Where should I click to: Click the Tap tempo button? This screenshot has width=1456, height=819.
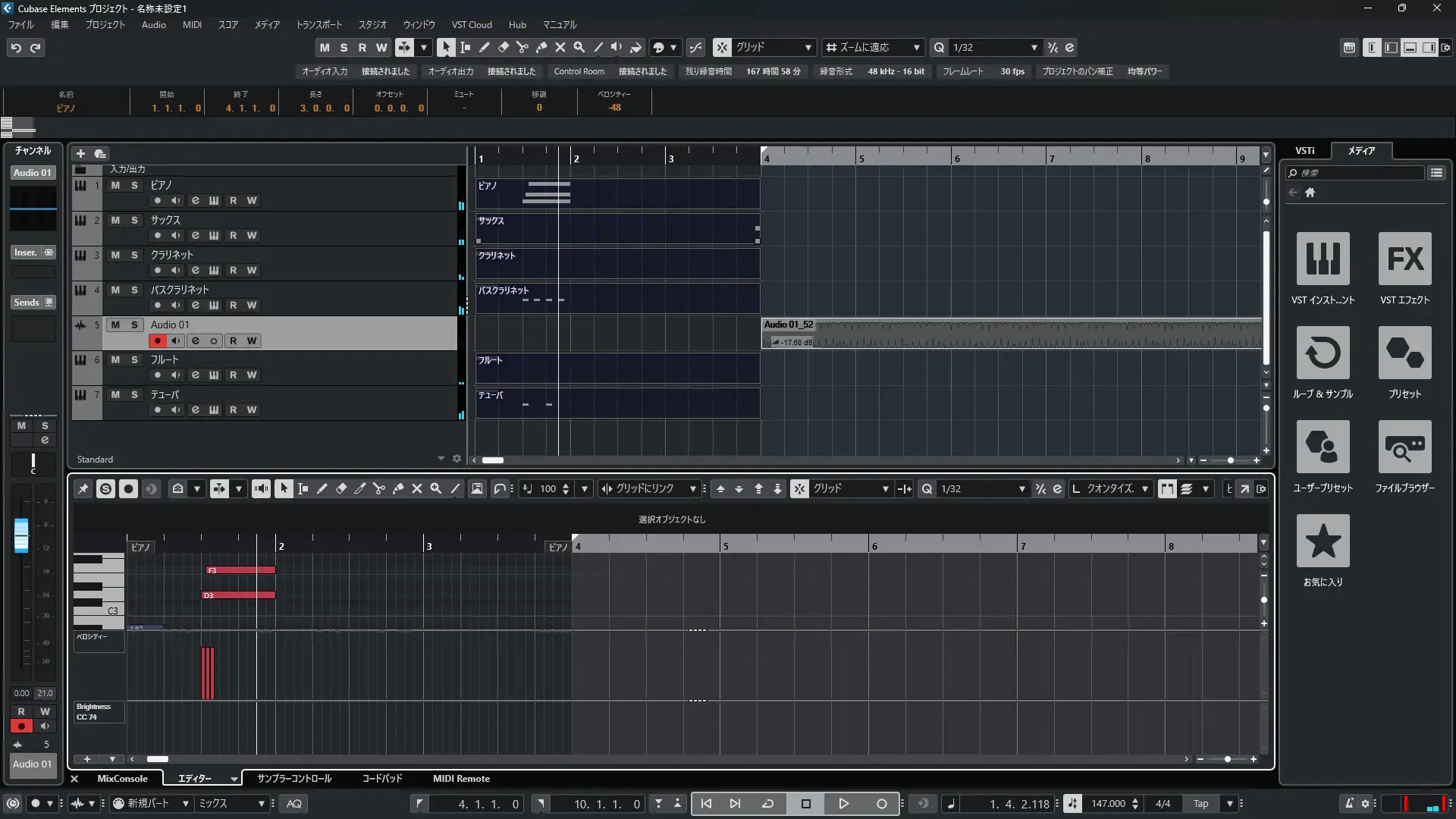(1200, 804)
